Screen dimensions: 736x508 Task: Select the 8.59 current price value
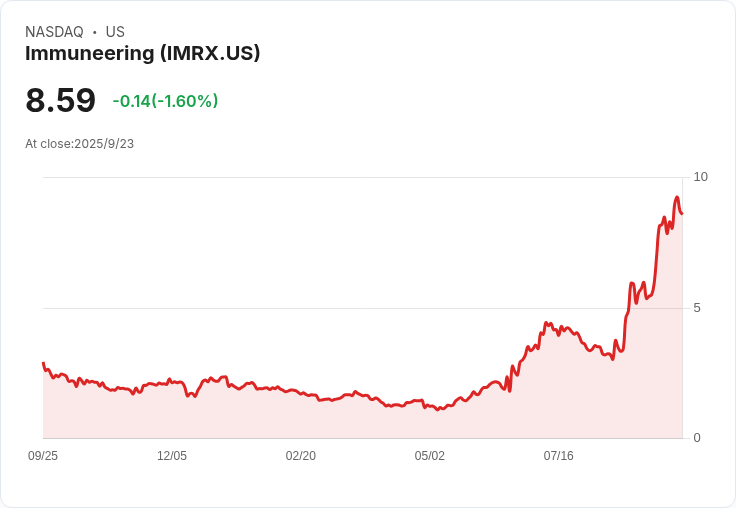(61, 100)
